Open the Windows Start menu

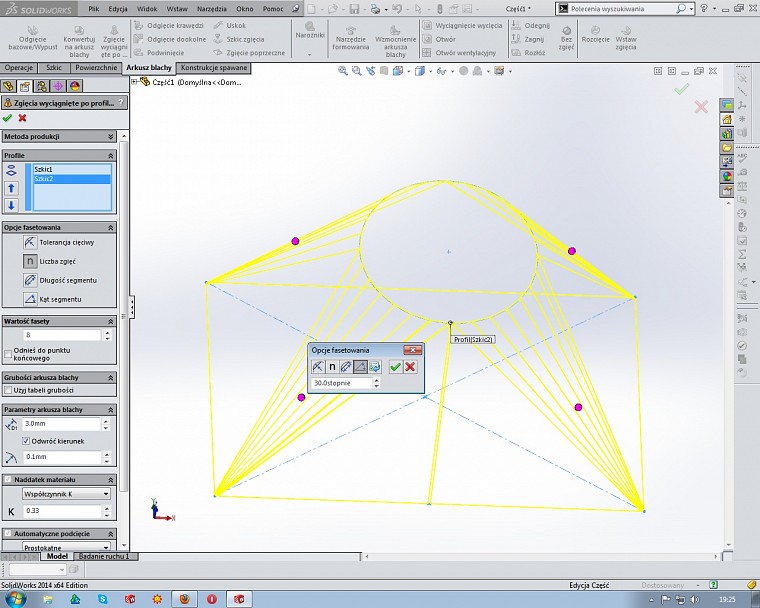[14, 598]
